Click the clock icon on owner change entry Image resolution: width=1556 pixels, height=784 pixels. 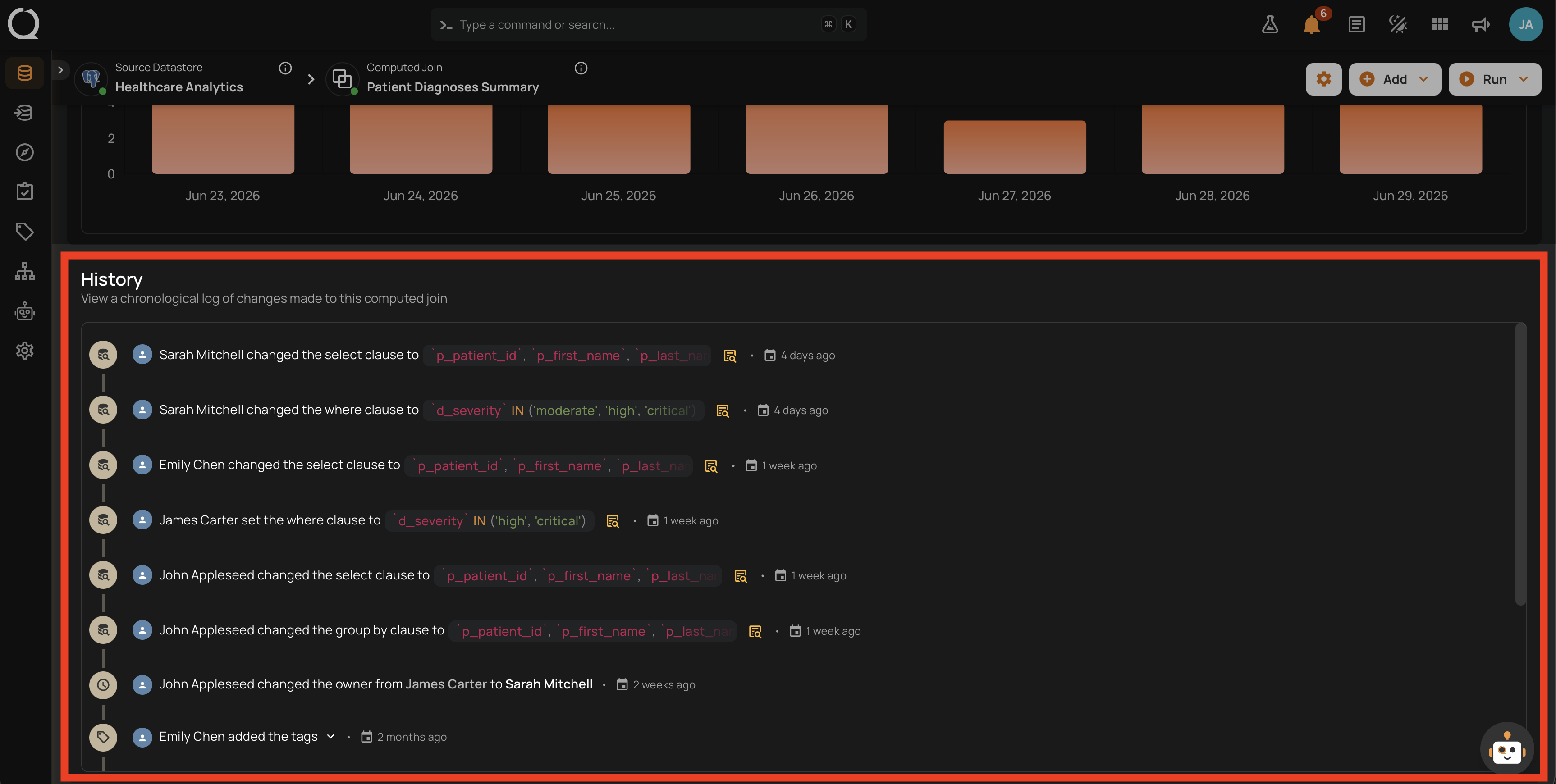point(103,685)
